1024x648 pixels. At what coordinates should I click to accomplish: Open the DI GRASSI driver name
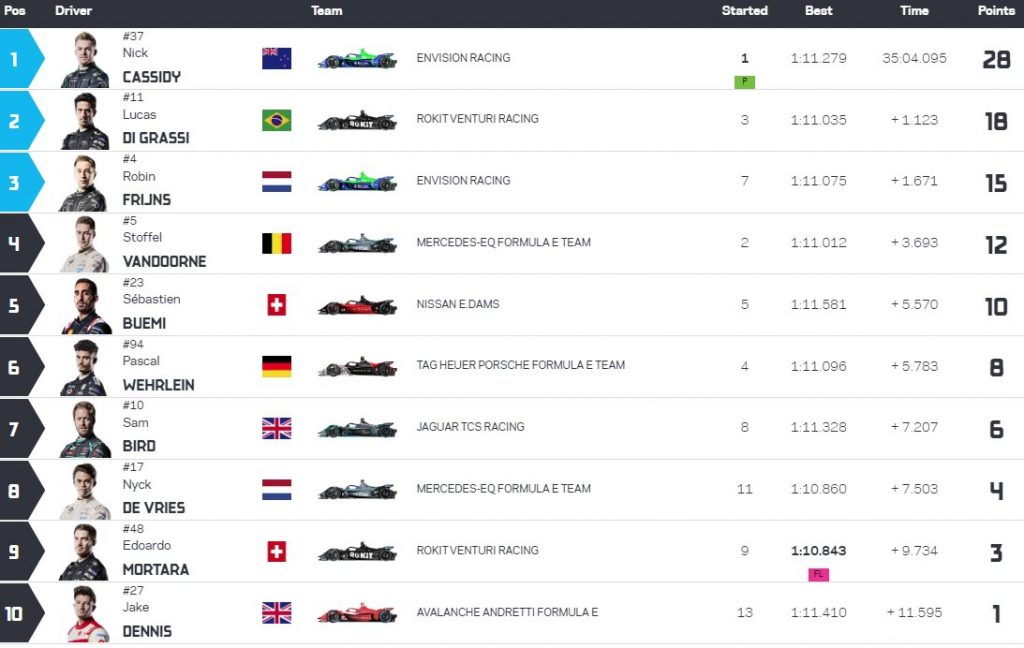(156, 138)
